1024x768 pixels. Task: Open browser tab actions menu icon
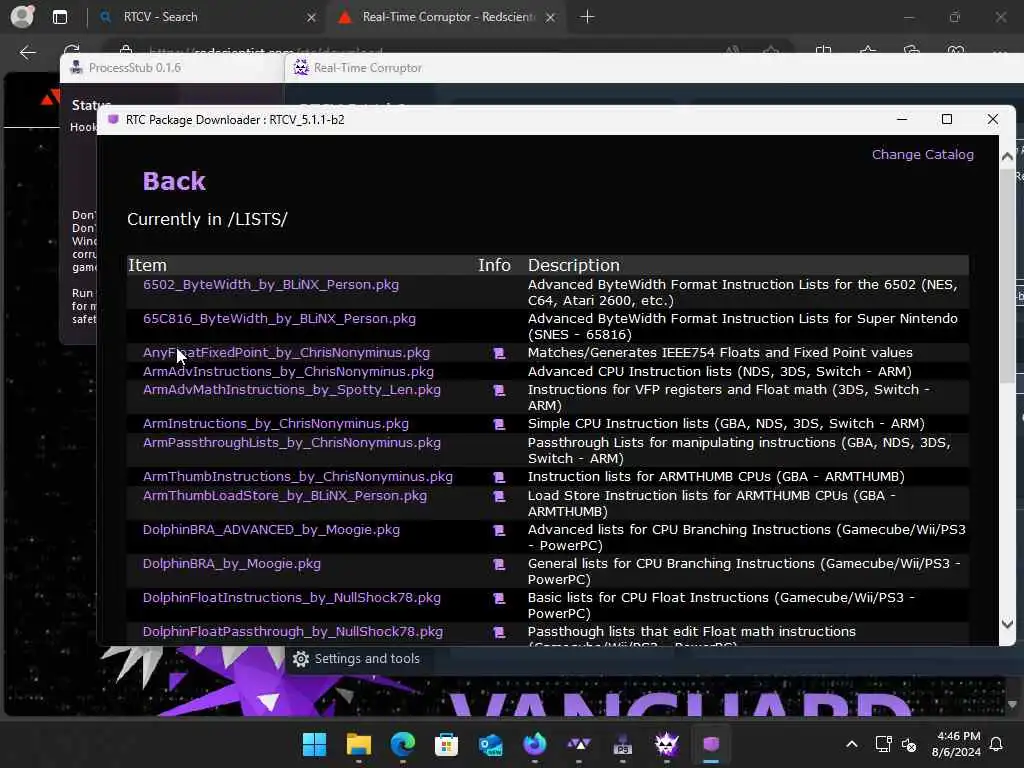(60, 17)
